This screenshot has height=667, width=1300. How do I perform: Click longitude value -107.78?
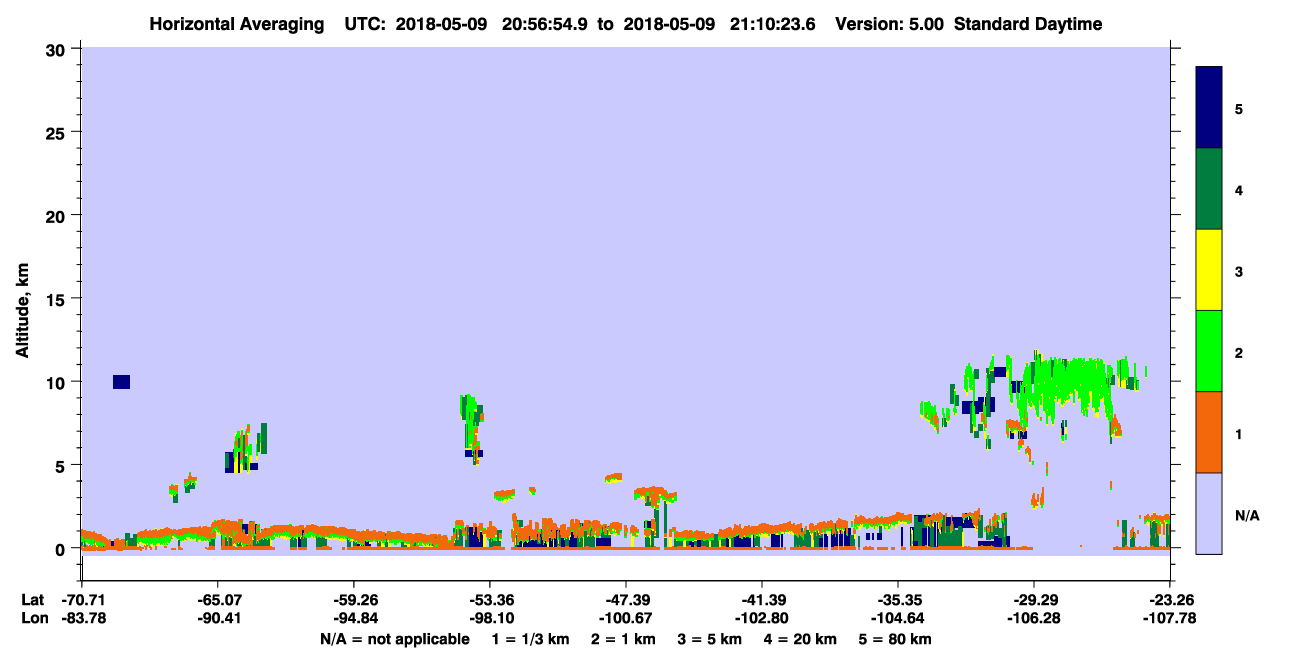pos(1170,618)
